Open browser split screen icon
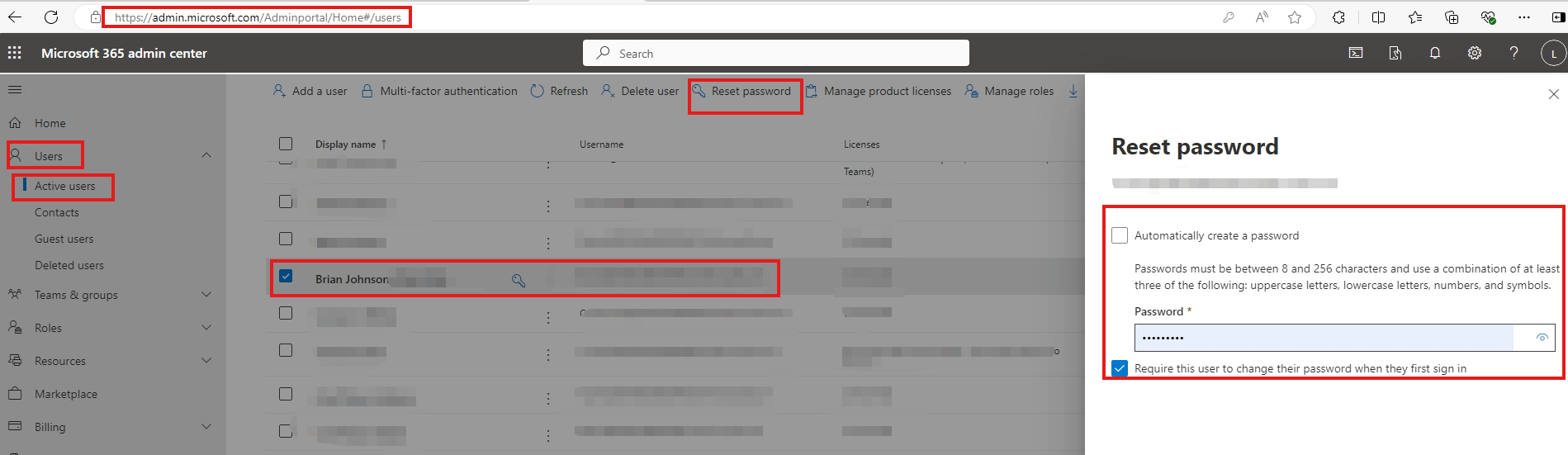This screenshot has height=455, width=1568. [x=1378, y=17]
